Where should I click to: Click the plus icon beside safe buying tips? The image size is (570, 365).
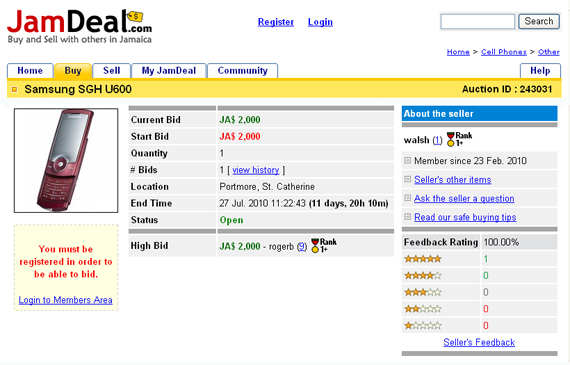click(x=408, y=217)
